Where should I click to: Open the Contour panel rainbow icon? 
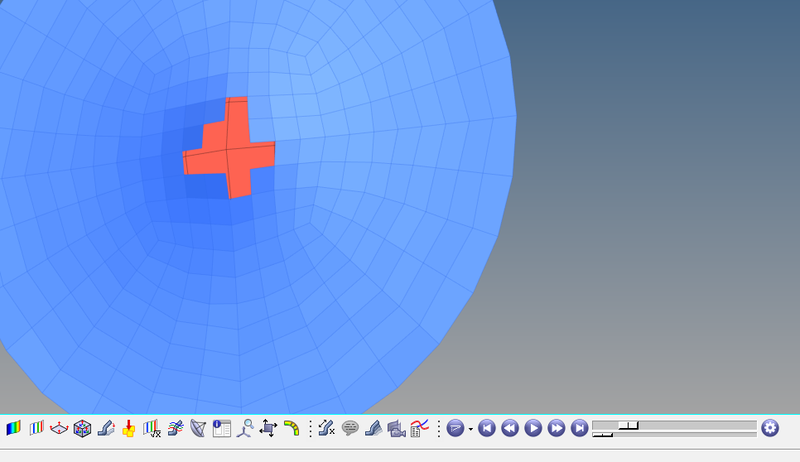13,428
